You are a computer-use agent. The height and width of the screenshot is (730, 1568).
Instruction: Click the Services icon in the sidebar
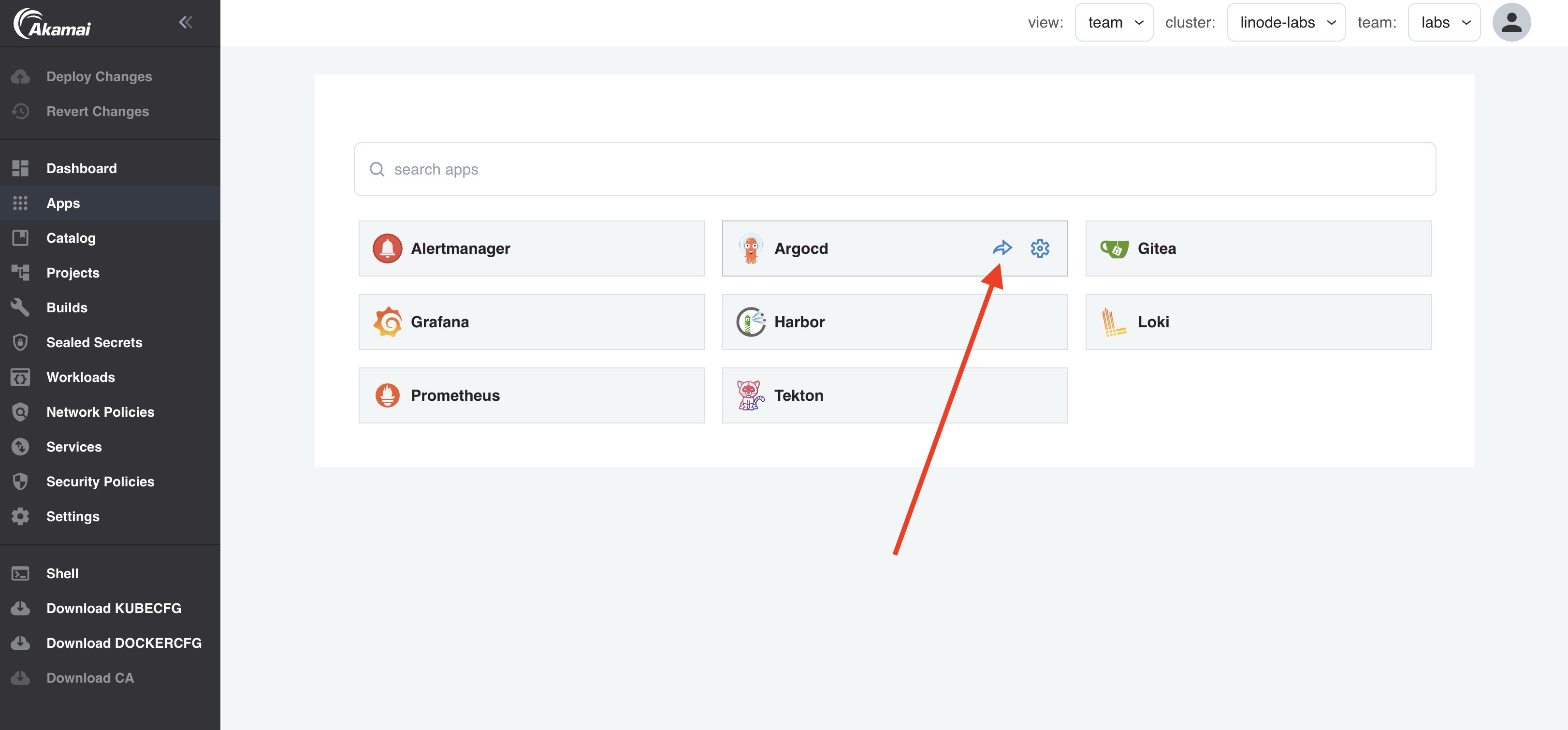20,447
